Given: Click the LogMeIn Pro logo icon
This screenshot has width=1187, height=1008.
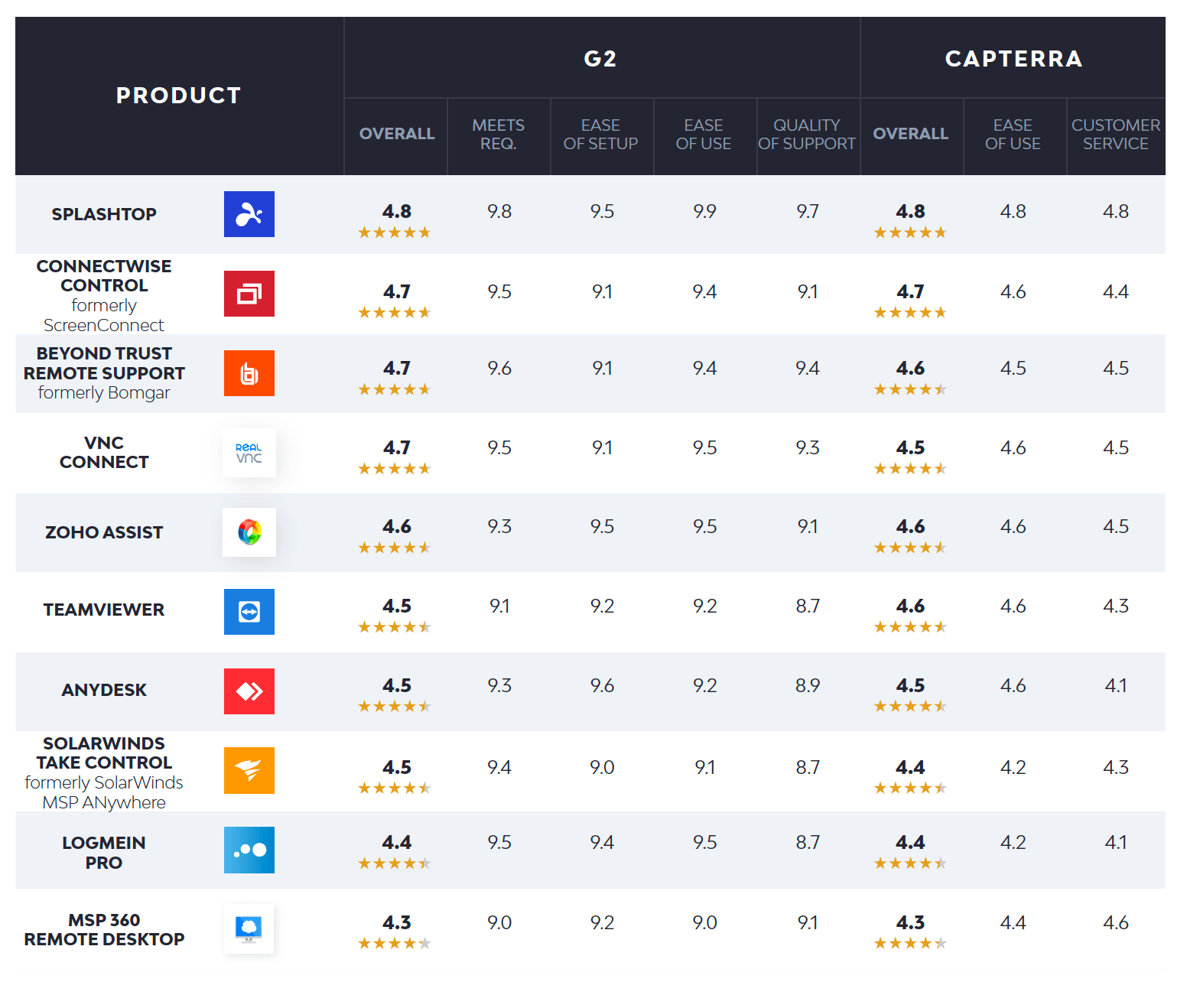Looking at the screenshot, I should click(x=249, y=850).
